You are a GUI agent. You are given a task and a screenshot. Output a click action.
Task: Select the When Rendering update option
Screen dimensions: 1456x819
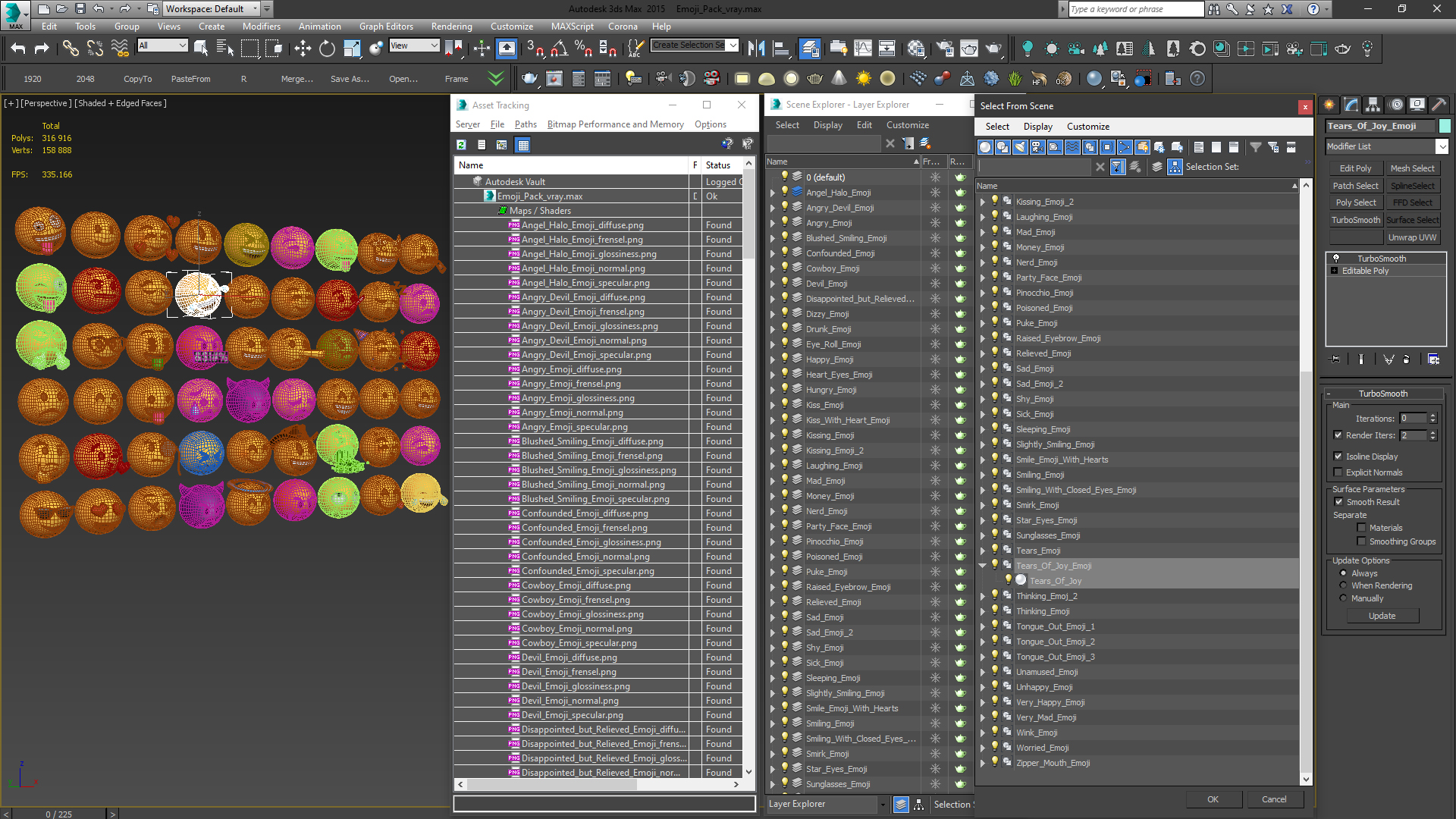point(1343,585)
